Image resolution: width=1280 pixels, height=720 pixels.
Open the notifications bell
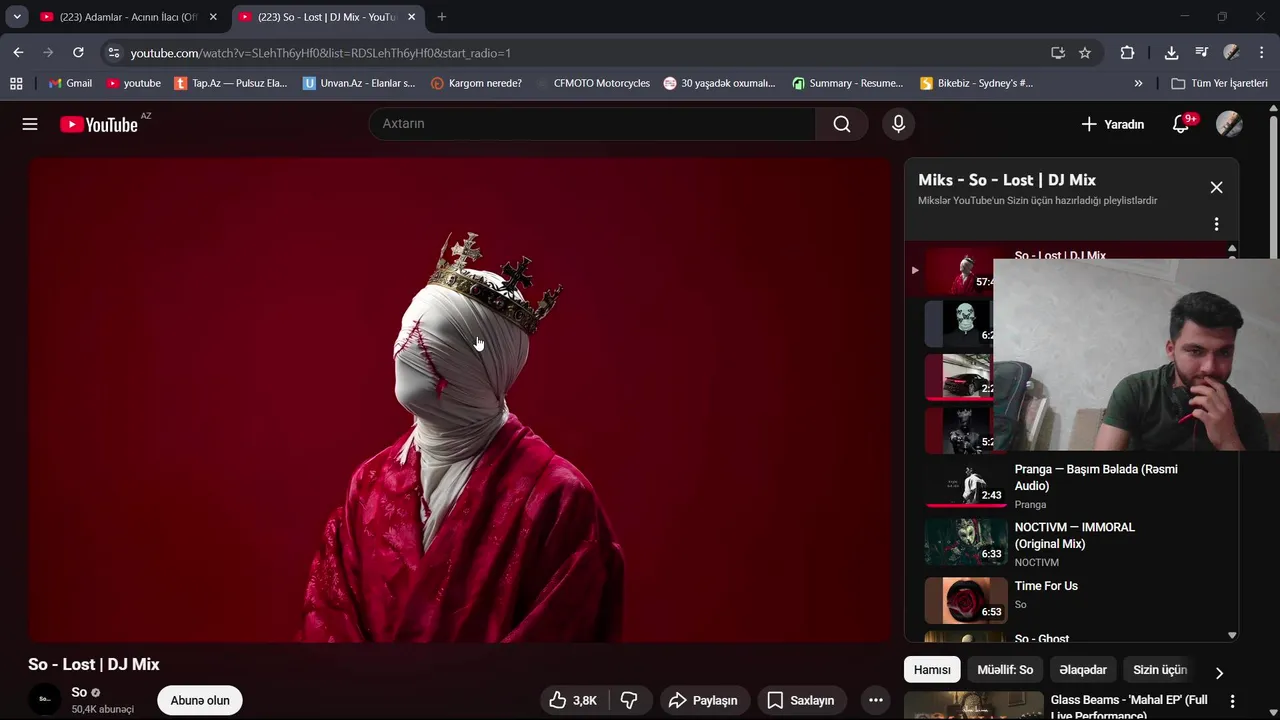(1181, 124)
